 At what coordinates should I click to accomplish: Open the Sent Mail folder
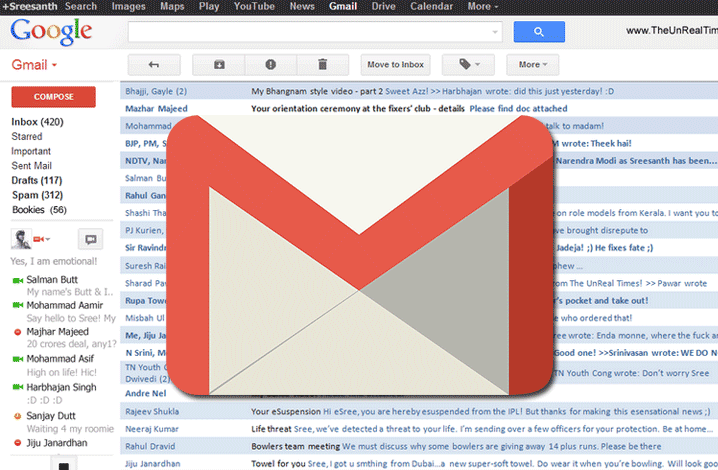point(32,166)
